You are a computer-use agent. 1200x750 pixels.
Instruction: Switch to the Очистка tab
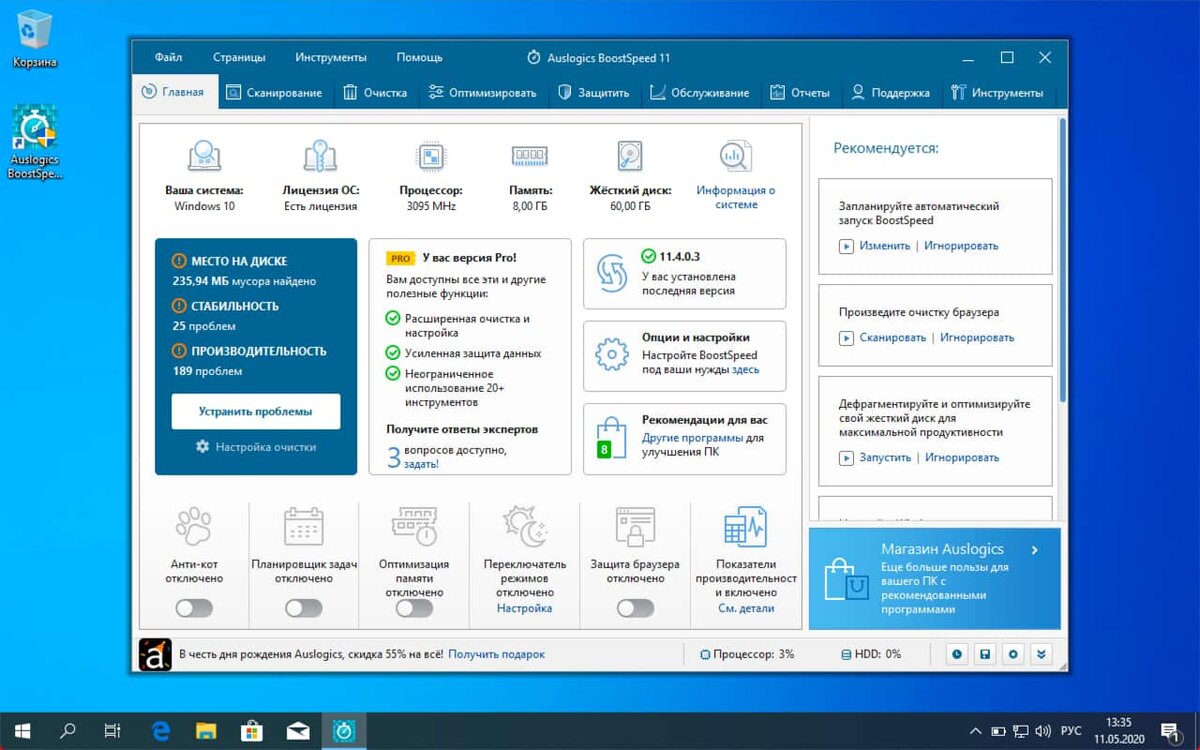(x=375, y=93)
